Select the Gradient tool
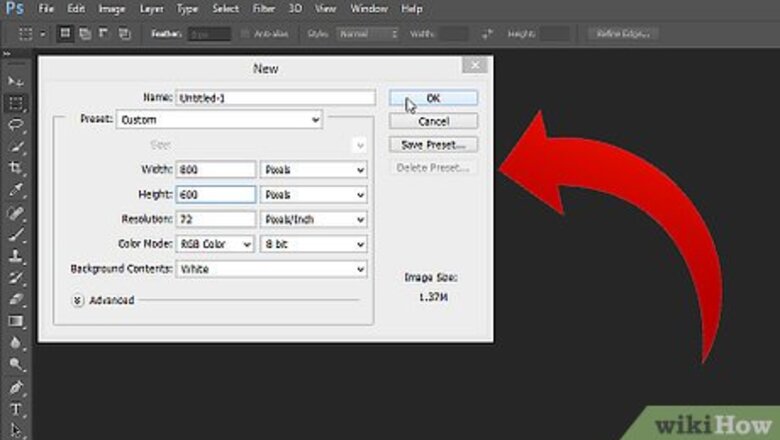 coord(15,321)
